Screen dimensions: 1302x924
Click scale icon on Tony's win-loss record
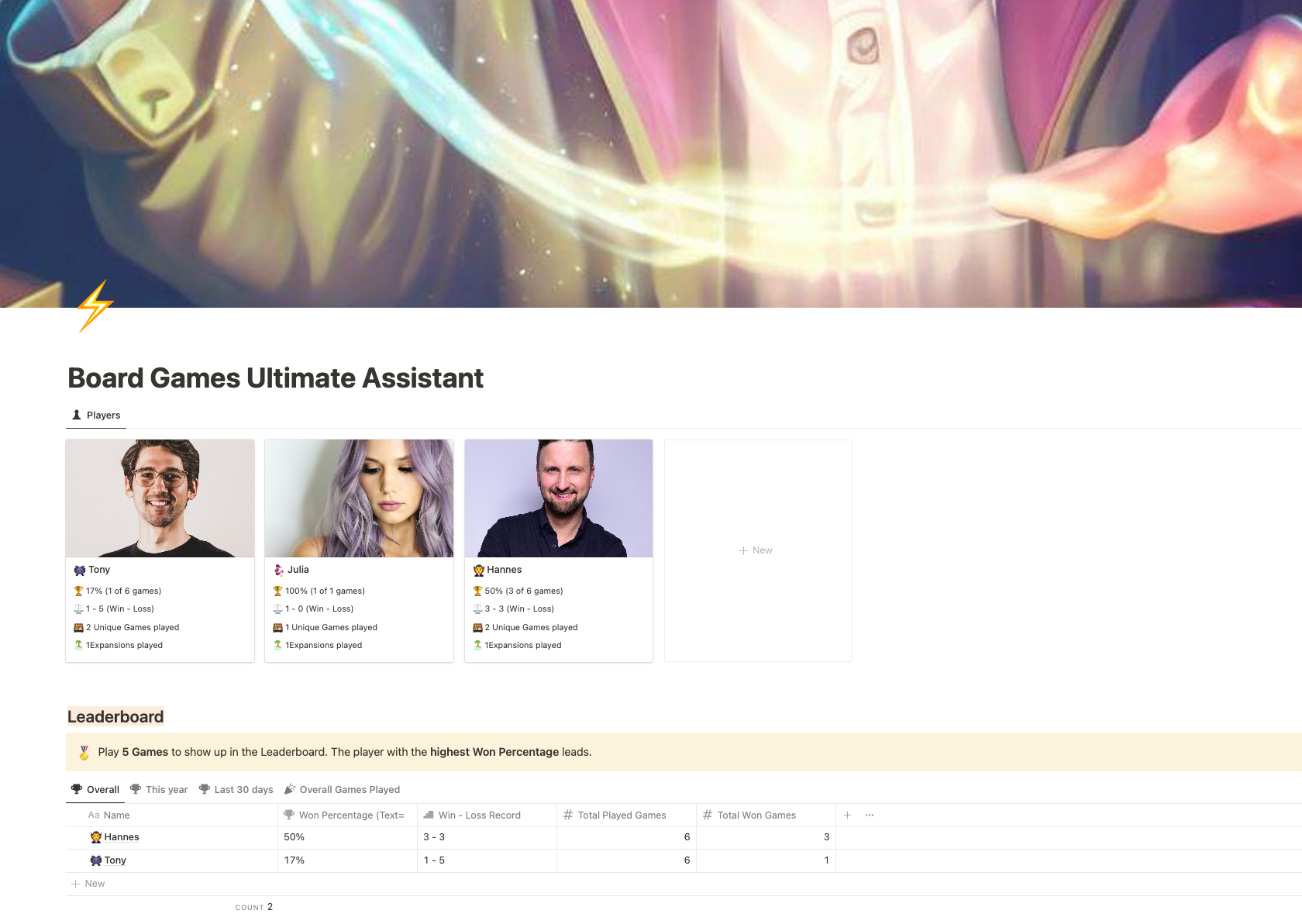pyautogui.click(x=78, y=609)
